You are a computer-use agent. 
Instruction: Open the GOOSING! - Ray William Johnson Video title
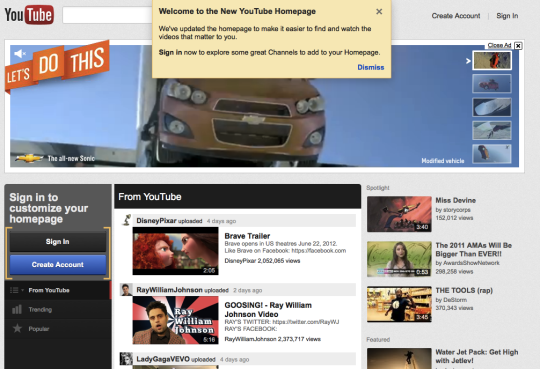click(x=268, y=310)
